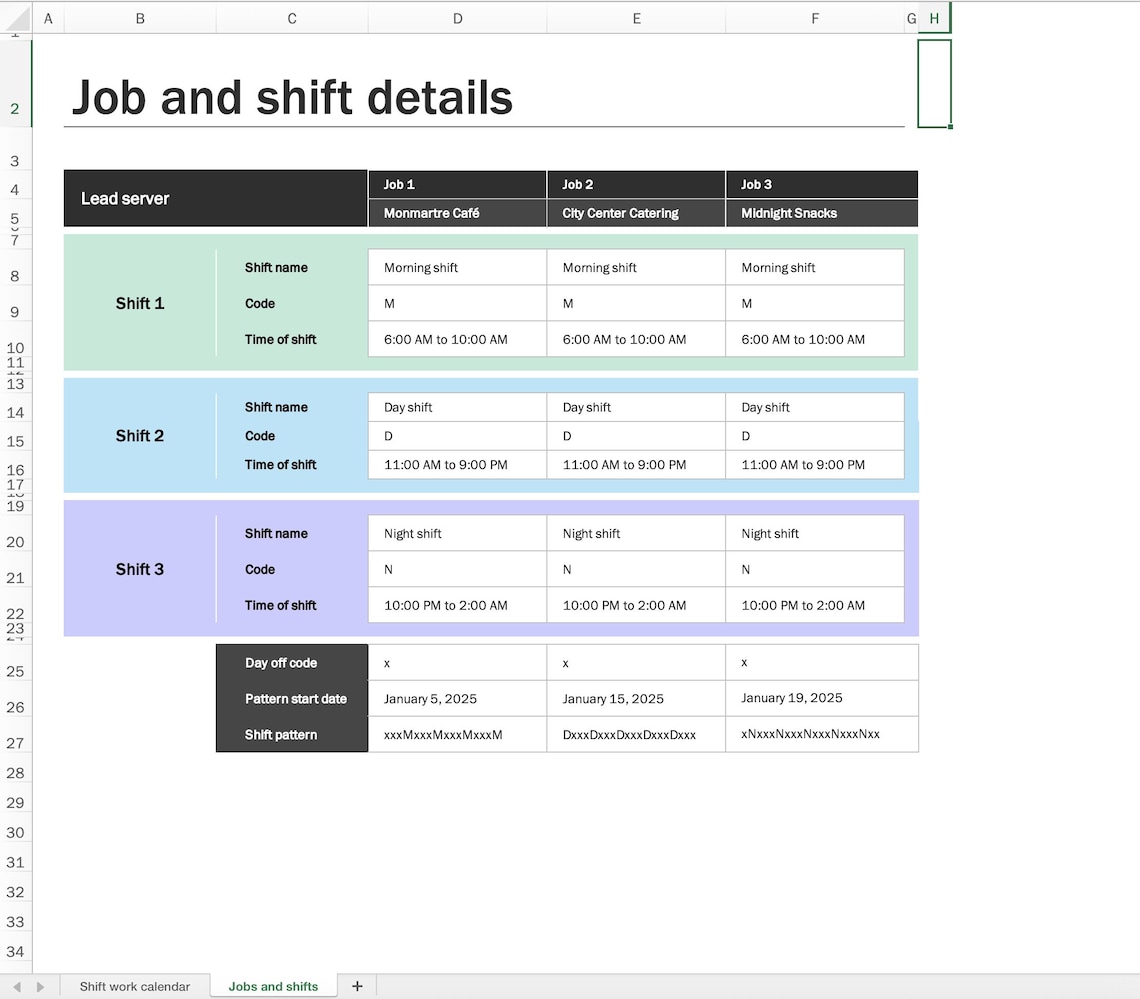This screenshot has width=1140, height=999.
Task: Select the DxxxDxxxDxxxDxxxDxxx shift pattern cell
Action: [x=636, y=734]
